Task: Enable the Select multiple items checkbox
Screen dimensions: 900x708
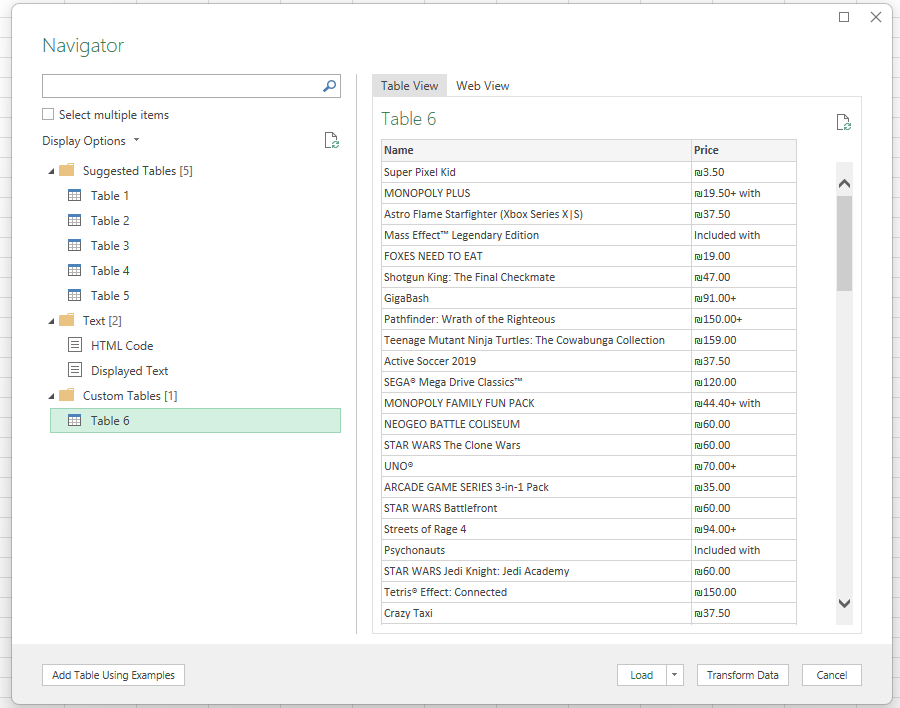Action: pyautogui.click(x=47, y=114)
